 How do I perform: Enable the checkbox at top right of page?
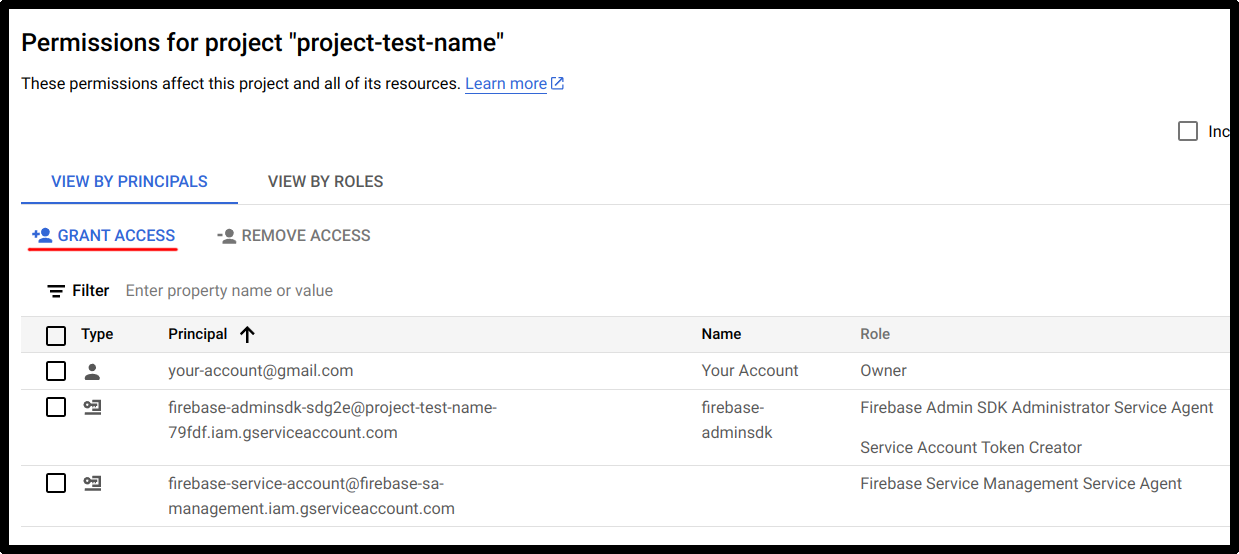click(1187, 131)
